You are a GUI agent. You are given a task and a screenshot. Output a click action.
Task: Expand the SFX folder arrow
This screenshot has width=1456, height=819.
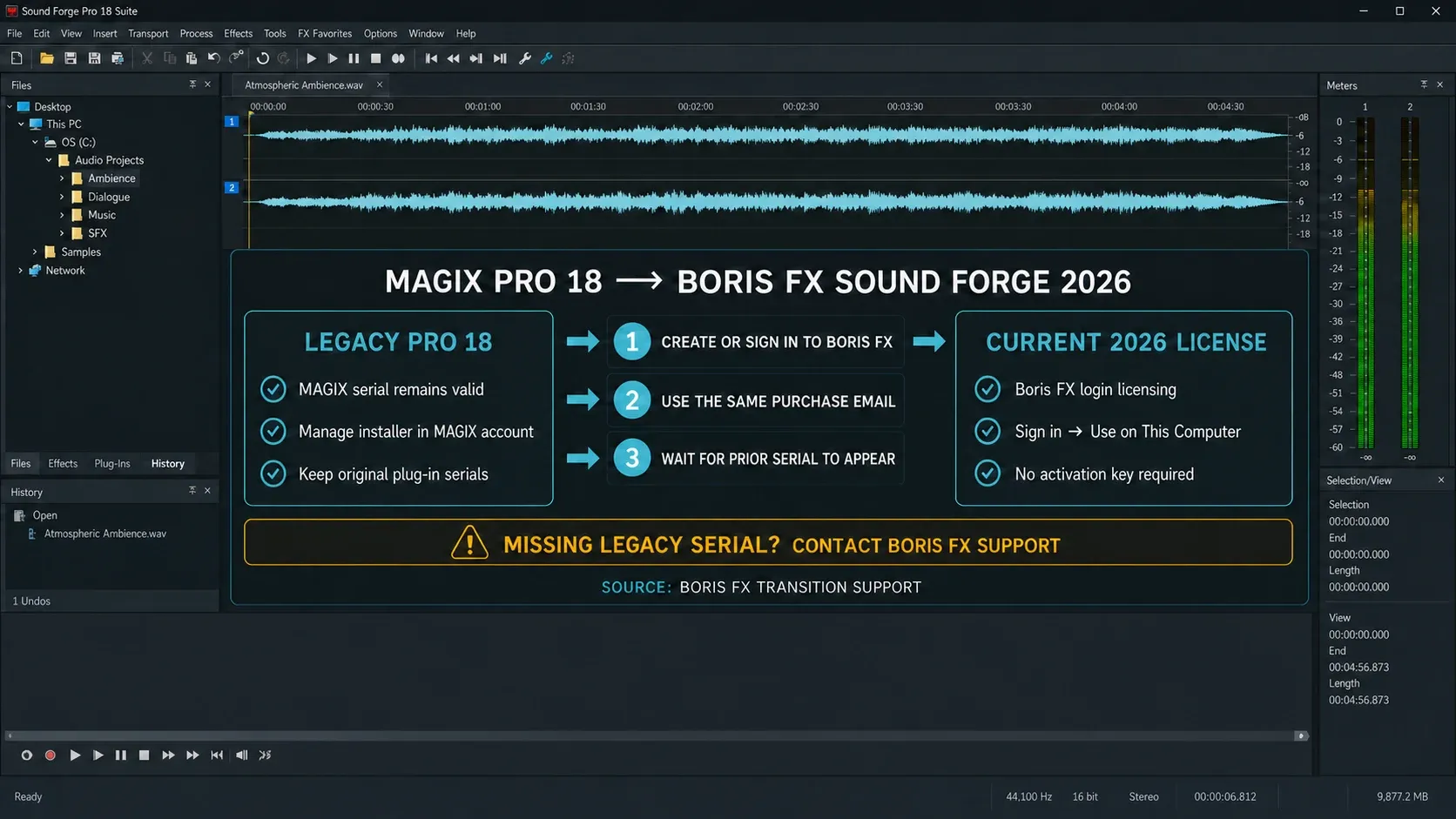click(x=62, y=233)
